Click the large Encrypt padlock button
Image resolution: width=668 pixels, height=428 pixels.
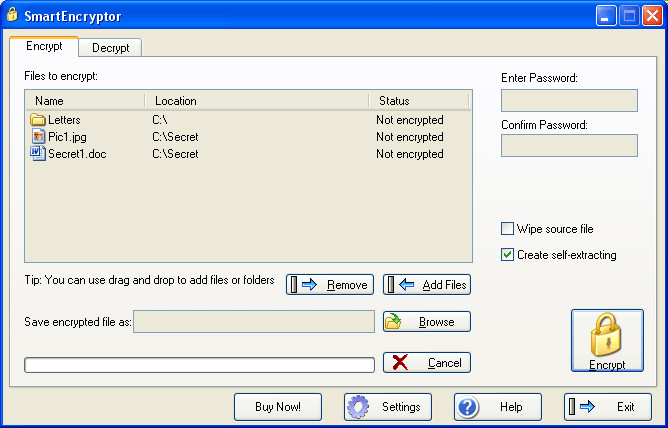tap(607, 341)
